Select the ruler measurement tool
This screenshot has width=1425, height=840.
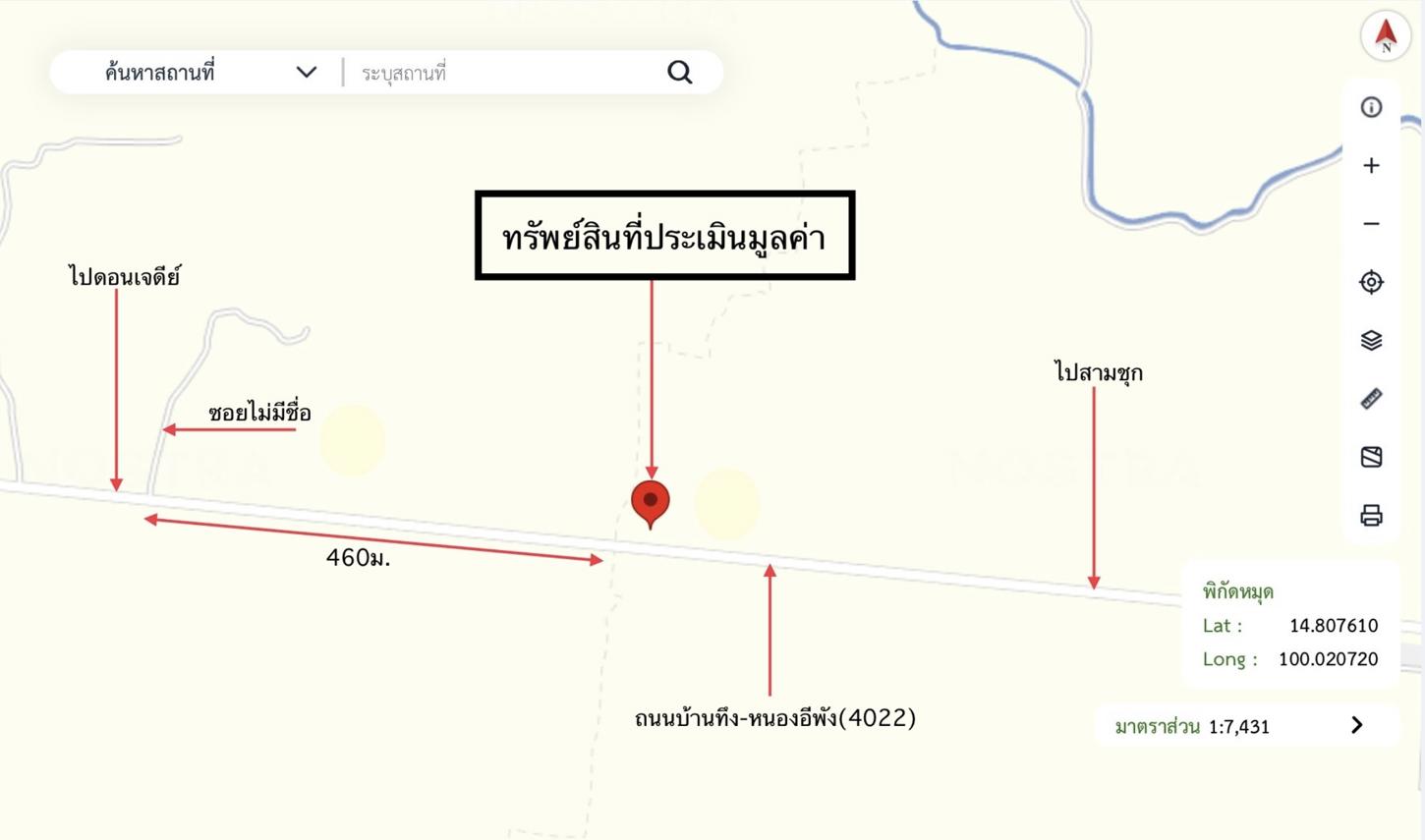(1371, 398)
